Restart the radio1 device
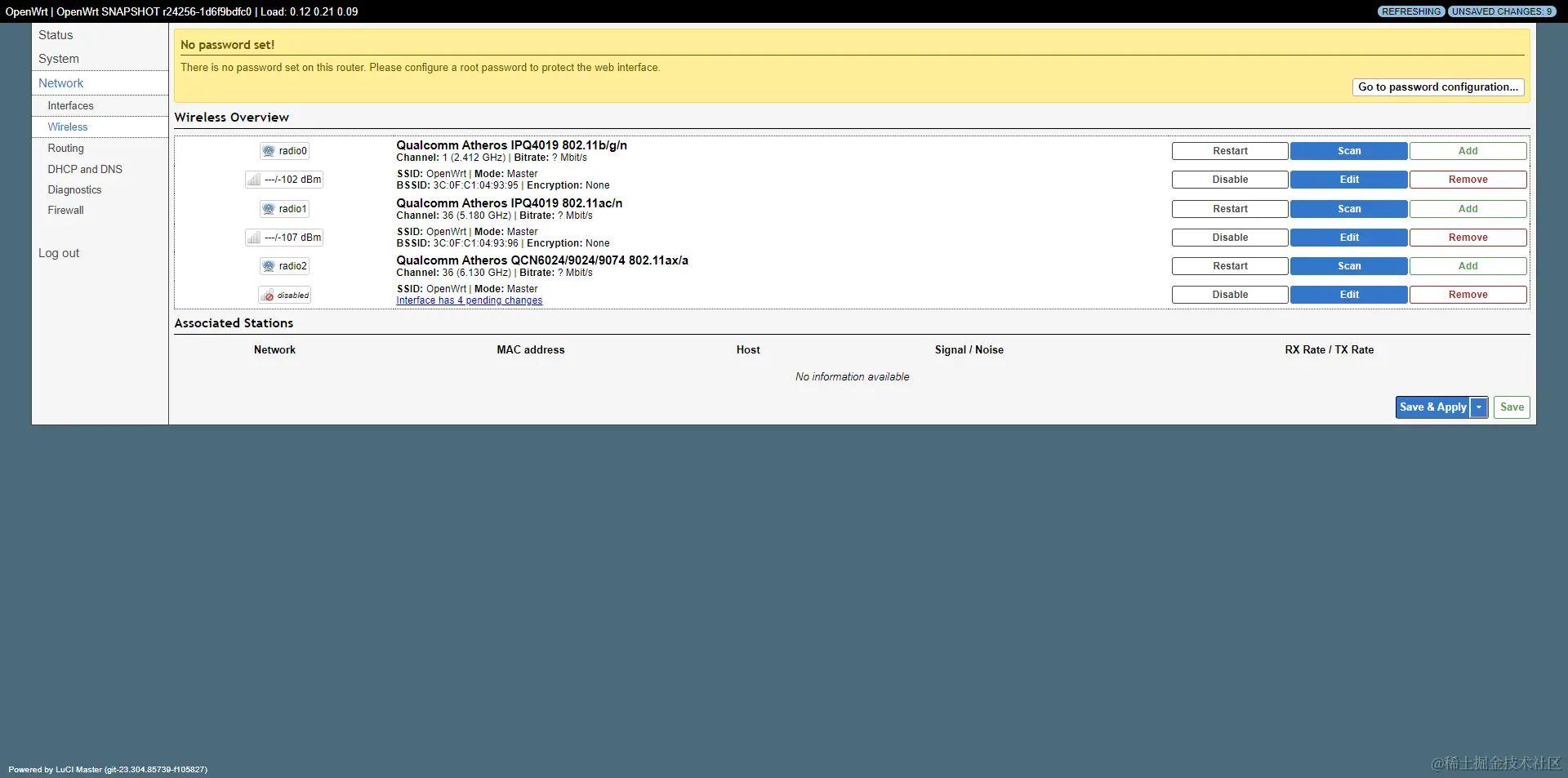Screen dimensions: 1568x778 click(x=1230, y=209)
